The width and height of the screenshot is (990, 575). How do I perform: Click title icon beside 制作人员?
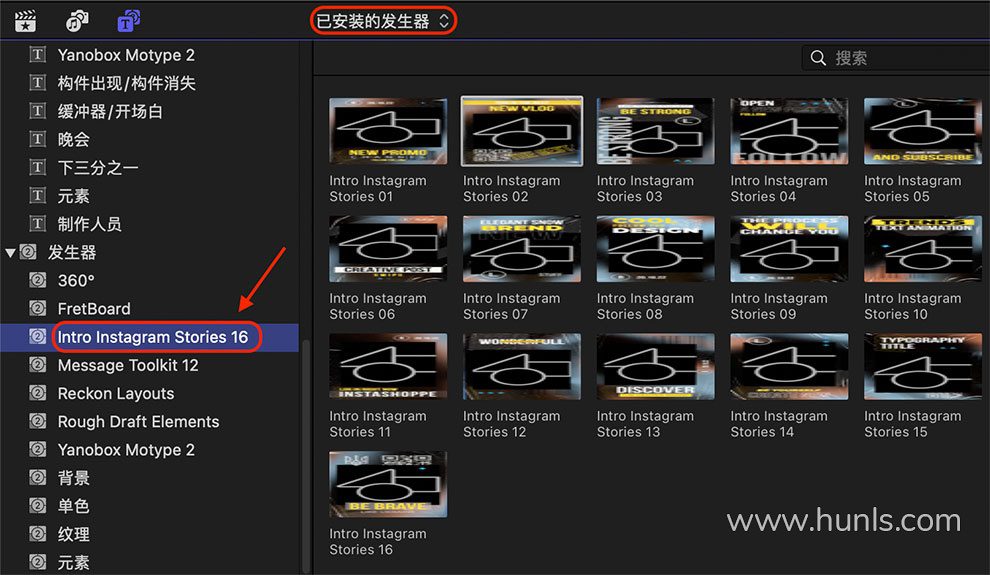click(38, 223)
